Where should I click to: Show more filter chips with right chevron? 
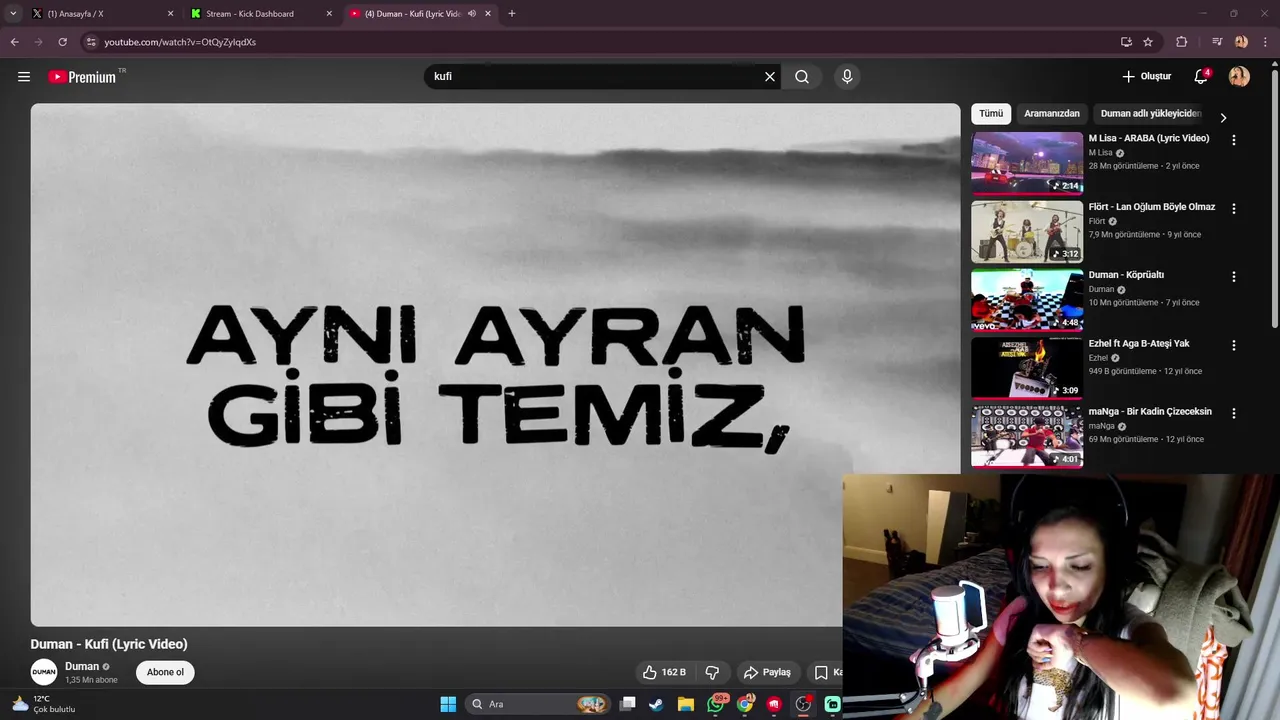[x=1223, y=117]
